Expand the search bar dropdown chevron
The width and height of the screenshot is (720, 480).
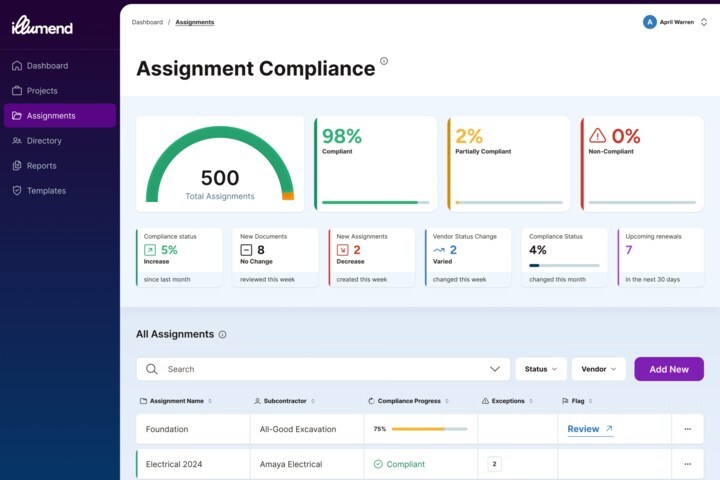(x=495, y=369)
